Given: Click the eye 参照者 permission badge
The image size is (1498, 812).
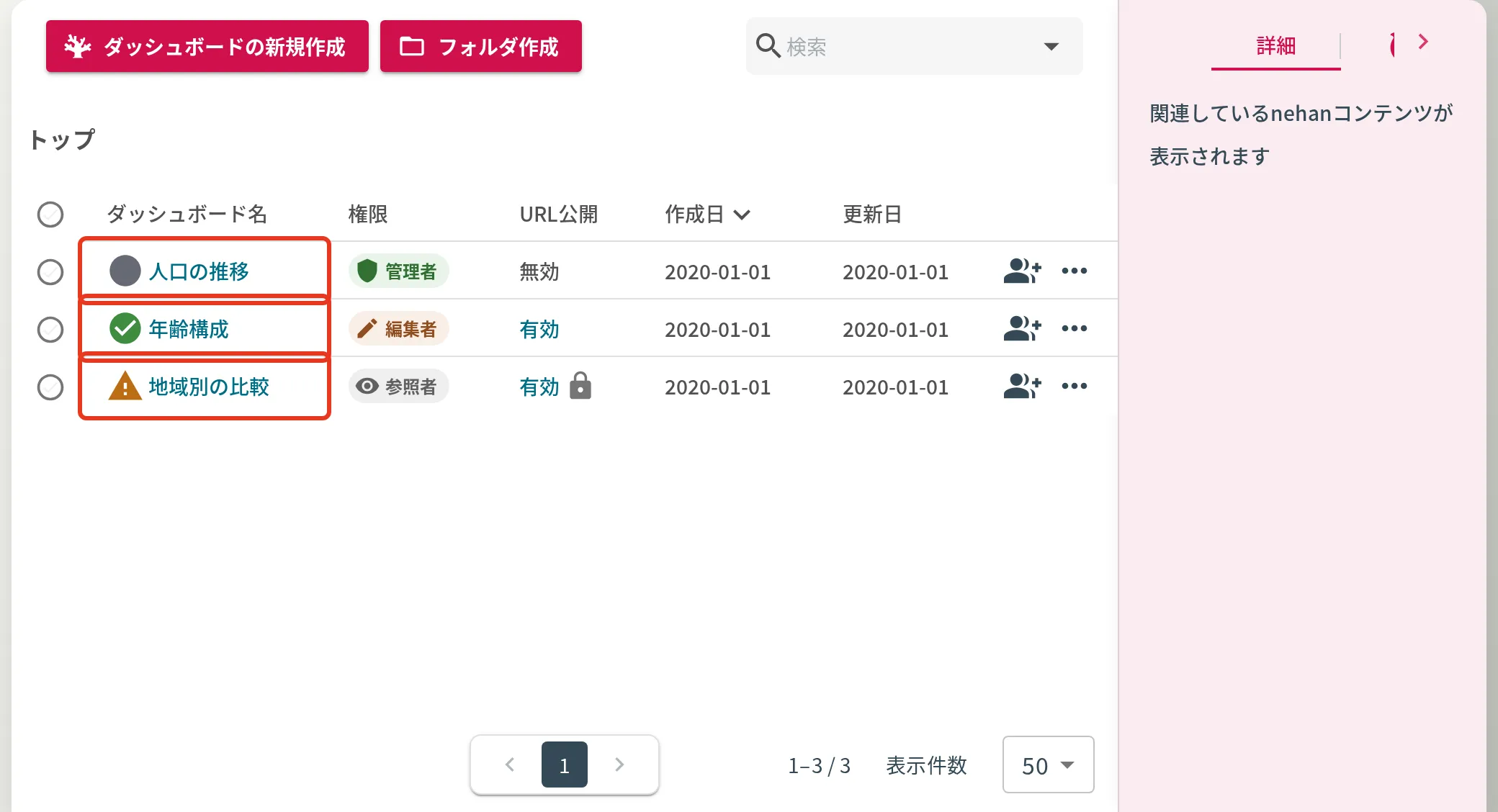Looking at the screenshot, I should pos(398,387).
